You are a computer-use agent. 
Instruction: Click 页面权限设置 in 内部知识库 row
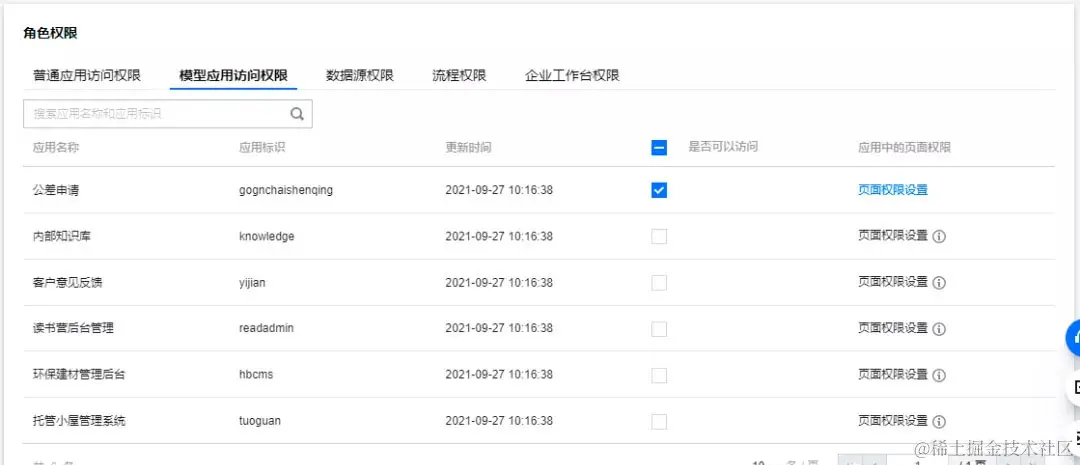[893, 236]
